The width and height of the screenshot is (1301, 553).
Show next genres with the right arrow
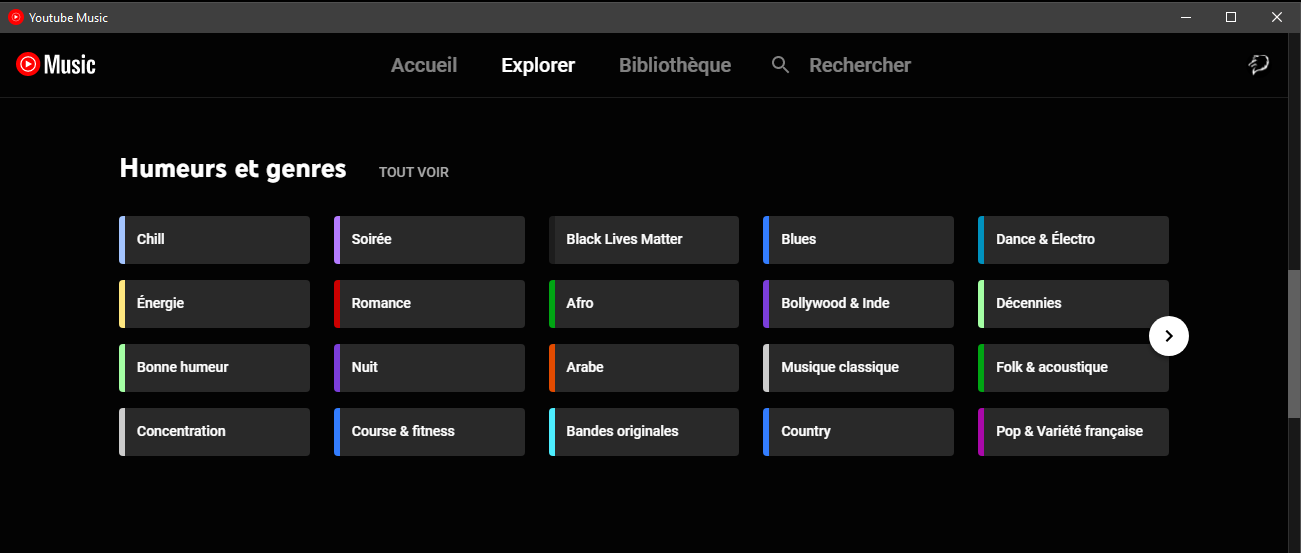click(x=1169, y=336)
